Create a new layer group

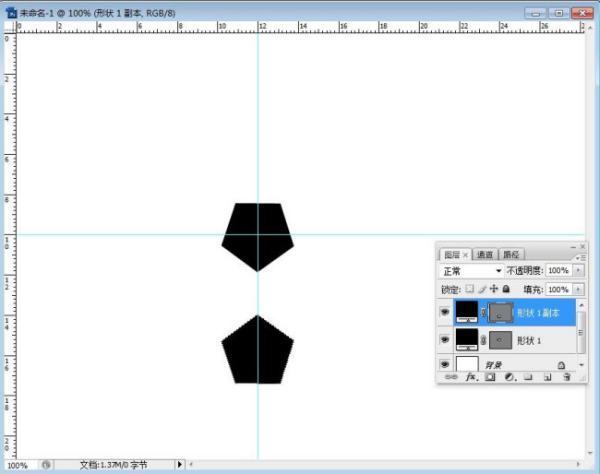527,377
